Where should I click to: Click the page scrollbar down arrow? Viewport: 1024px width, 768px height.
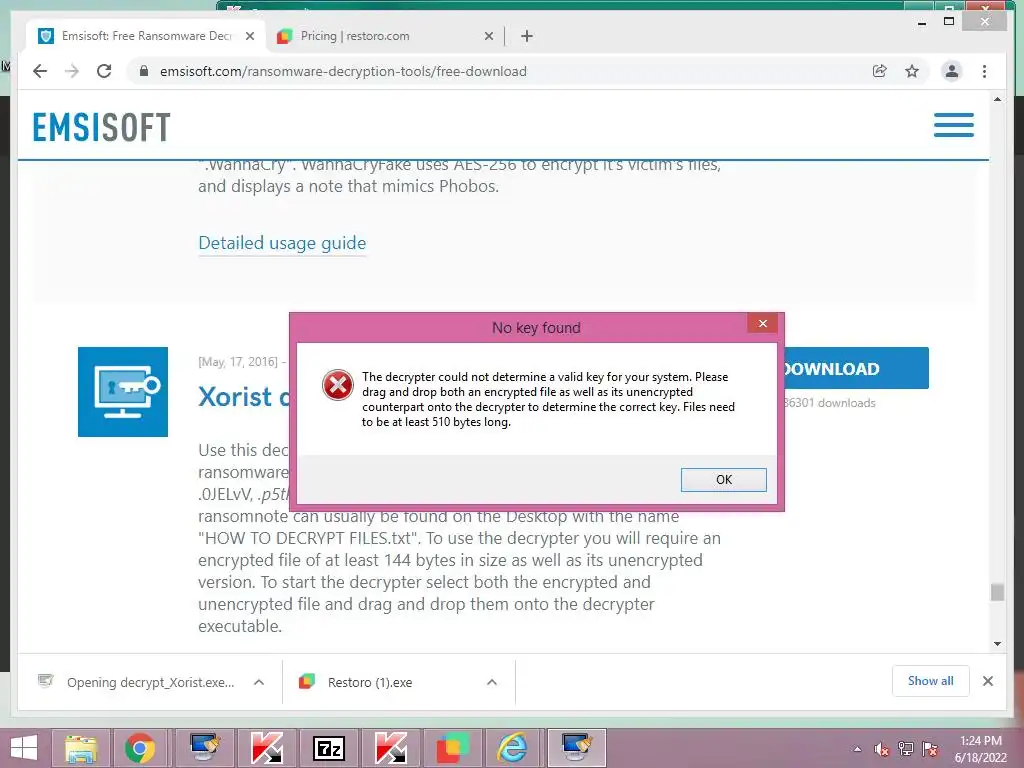coord(997,643)
